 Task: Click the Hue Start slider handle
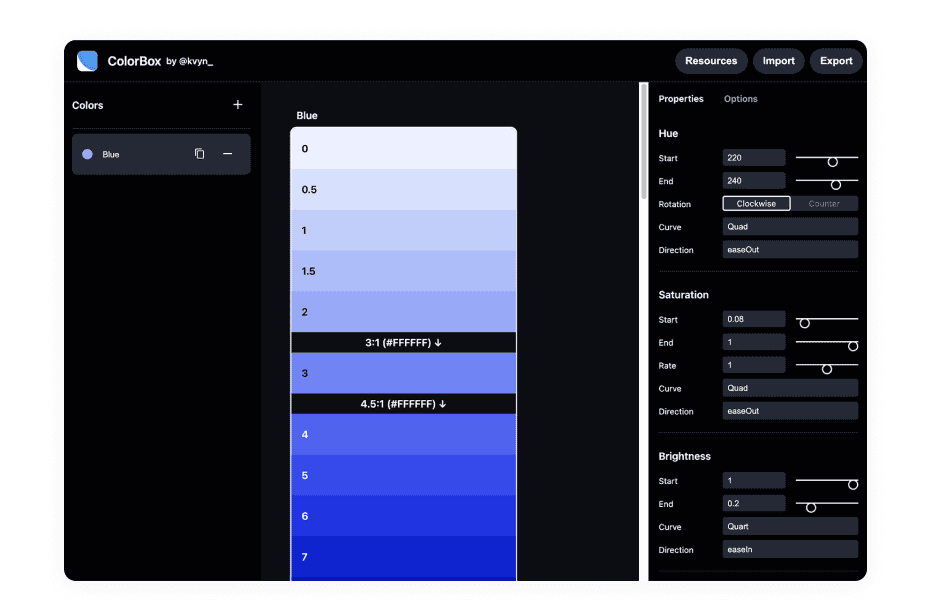pyautogui.click(x=831, y=160)
